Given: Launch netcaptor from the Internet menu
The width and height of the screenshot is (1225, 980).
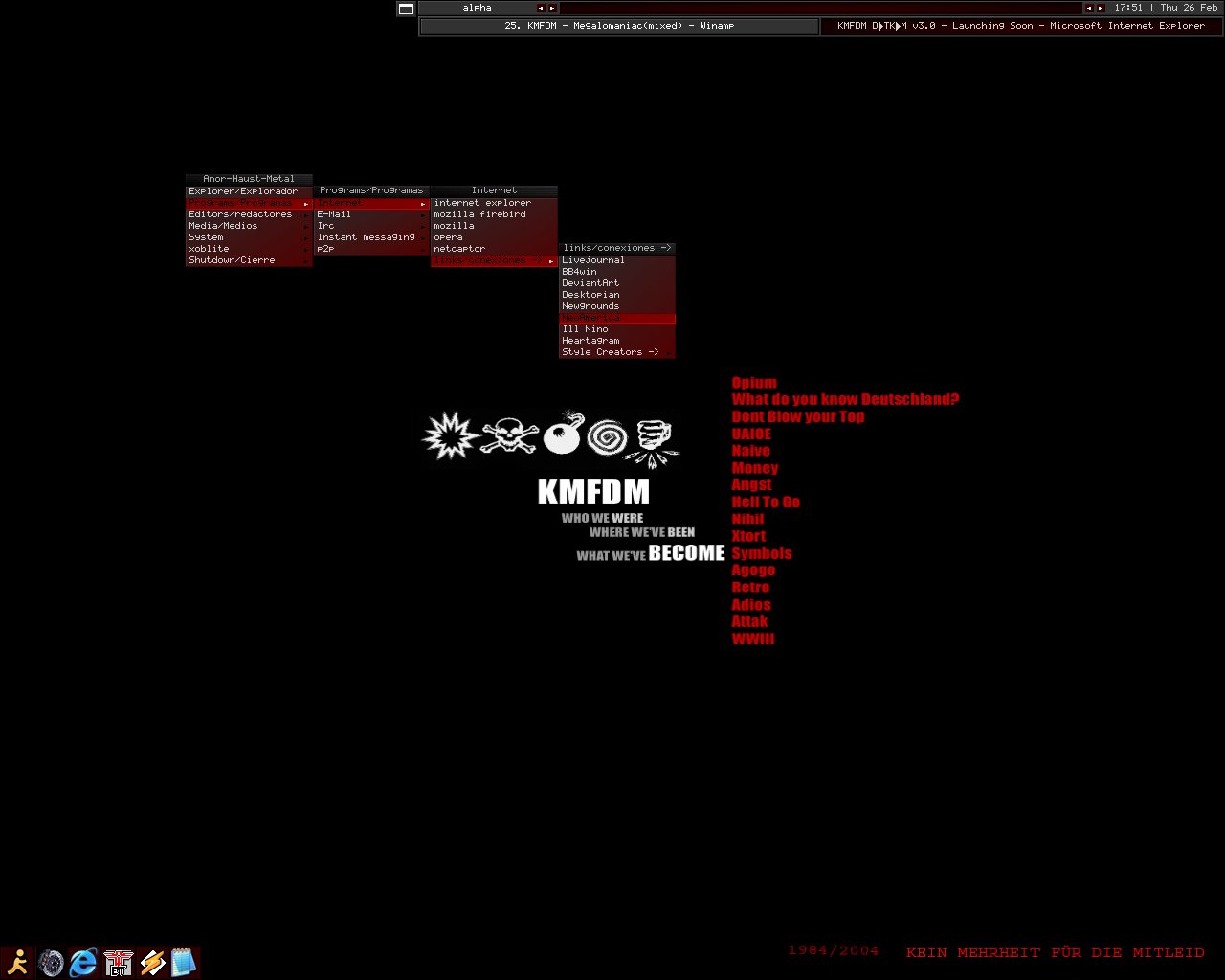Looking at the screenshot, I should 494,249.
